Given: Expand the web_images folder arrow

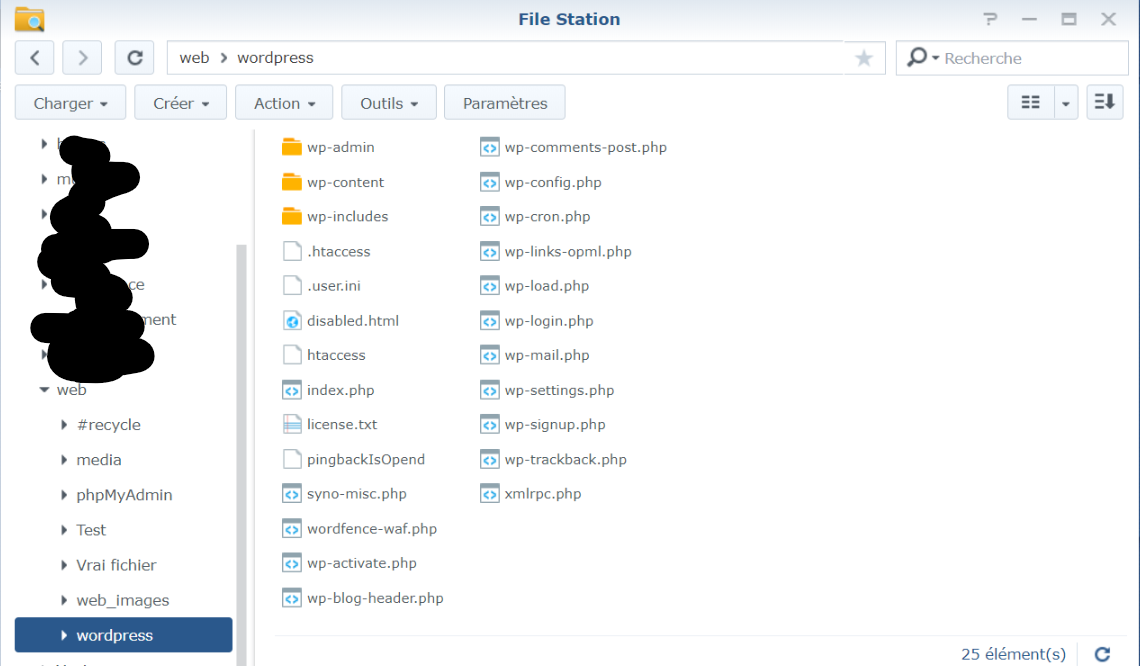Looking at the screenshot, I should point(64,600).
